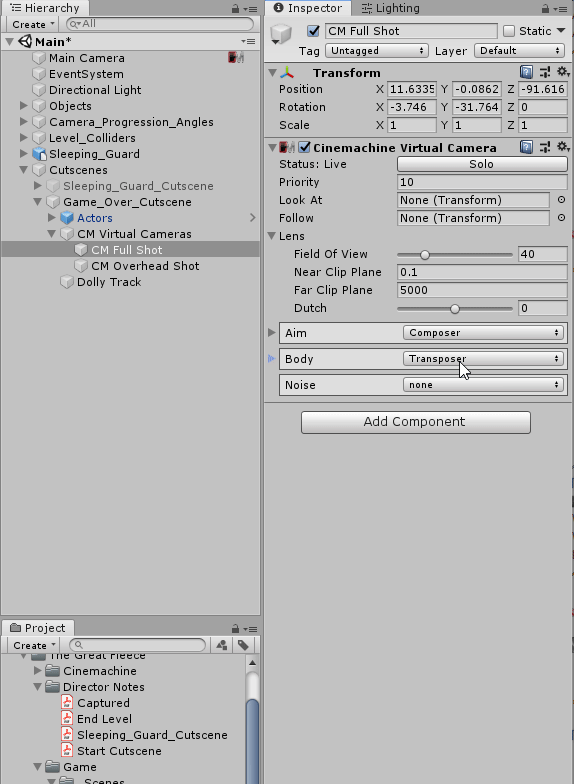Expand the Objects hierarchy item

click(24, 106)
